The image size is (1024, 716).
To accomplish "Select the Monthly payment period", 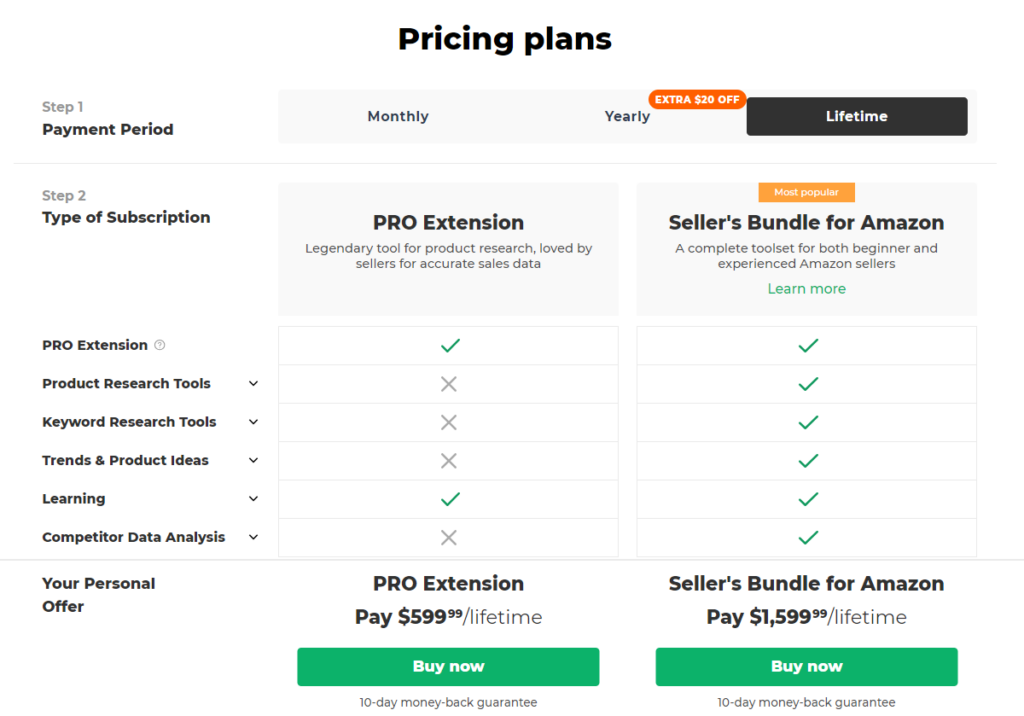I will [x=398, y=116].
